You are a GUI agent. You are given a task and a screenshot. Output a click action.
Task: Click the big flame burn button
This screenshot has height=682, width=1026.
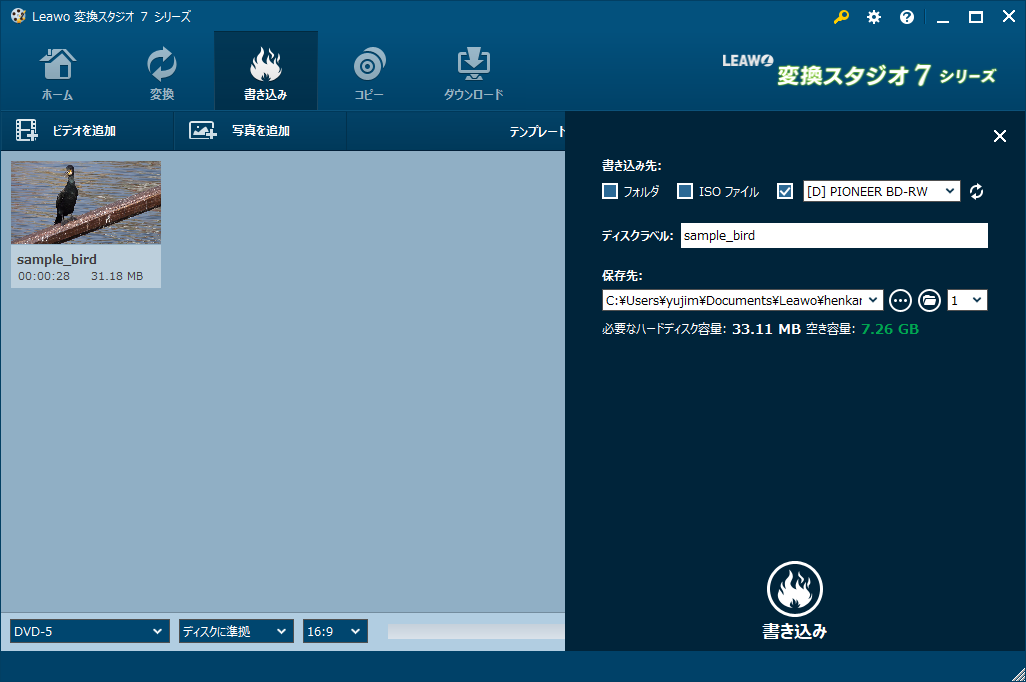pyautogui.click(x=794, y=589)
